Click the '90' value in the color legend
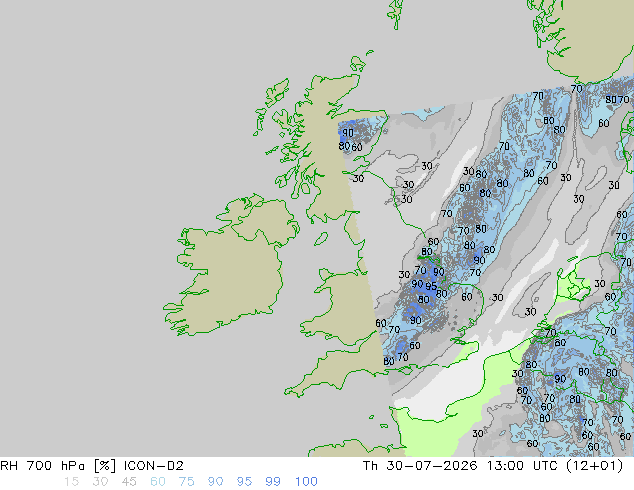634x490 pixels. pos(215,482)
